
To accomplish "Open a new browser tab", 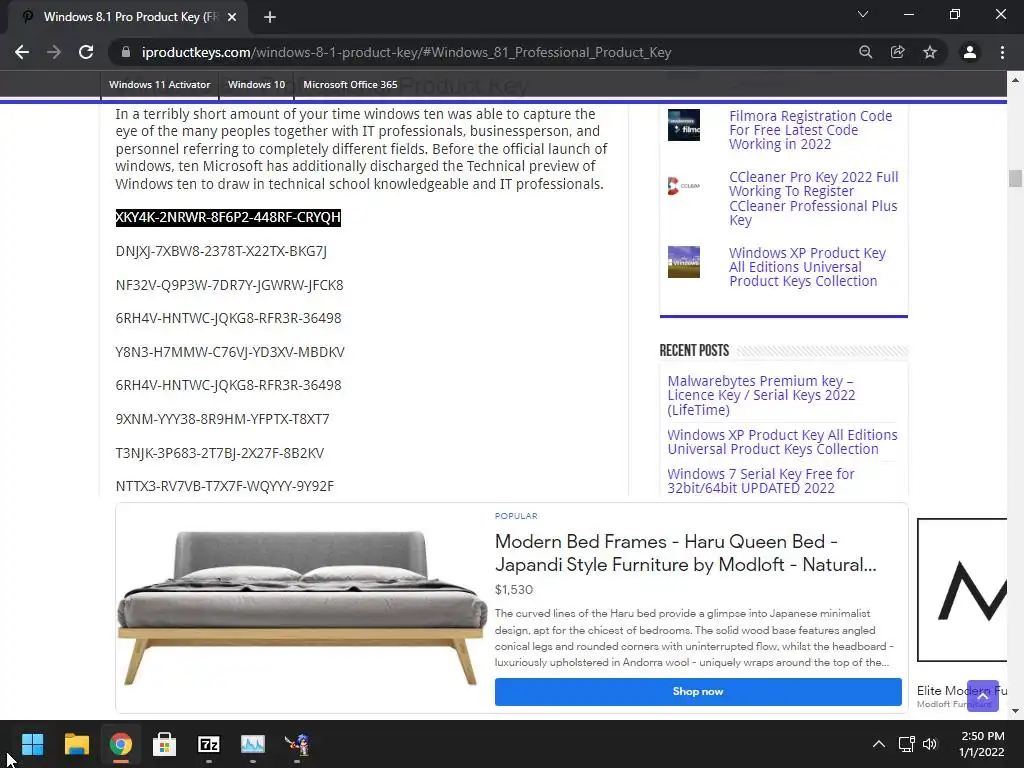I will (270, 17).
